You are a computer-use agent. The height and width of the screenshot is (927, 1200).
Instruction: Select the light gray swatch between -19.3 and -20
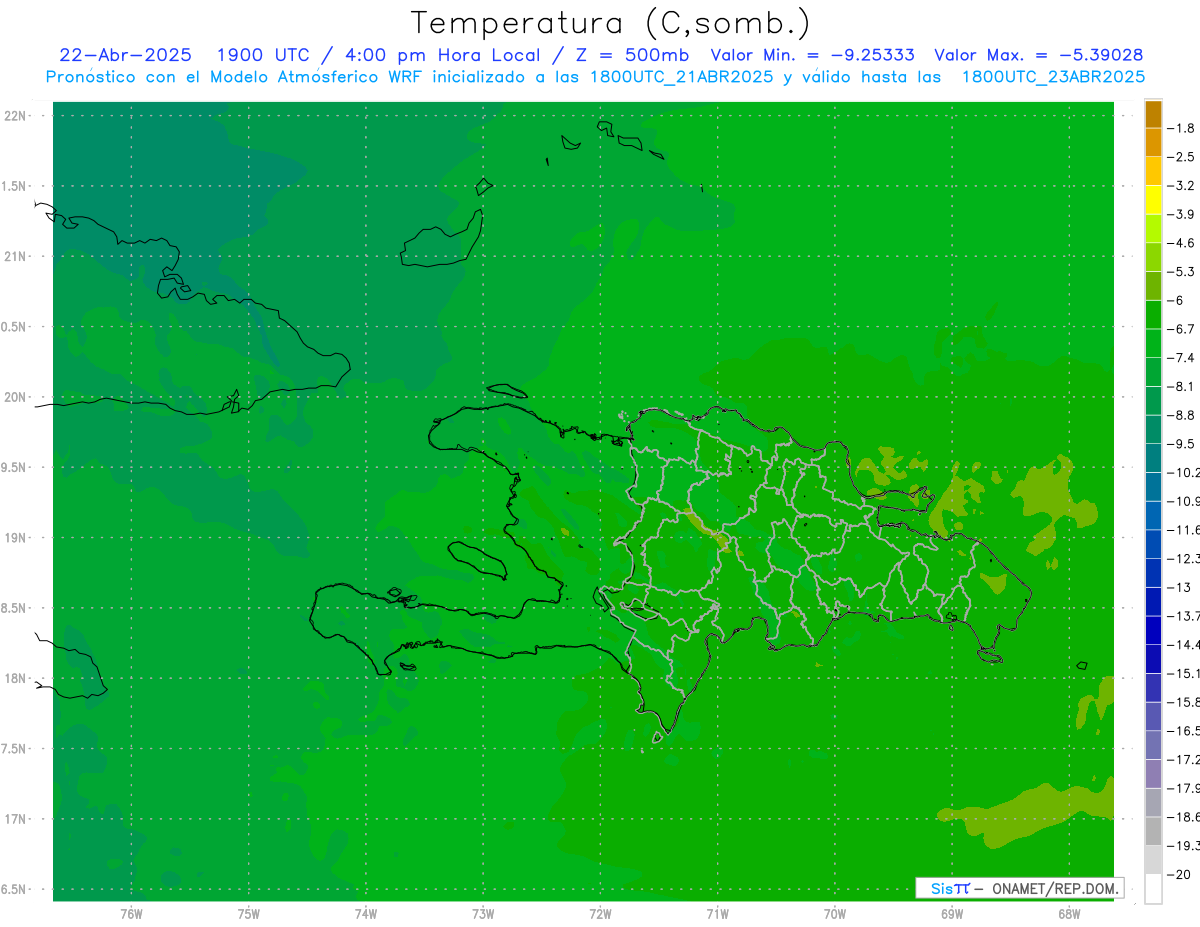[x=1153, y=860]
